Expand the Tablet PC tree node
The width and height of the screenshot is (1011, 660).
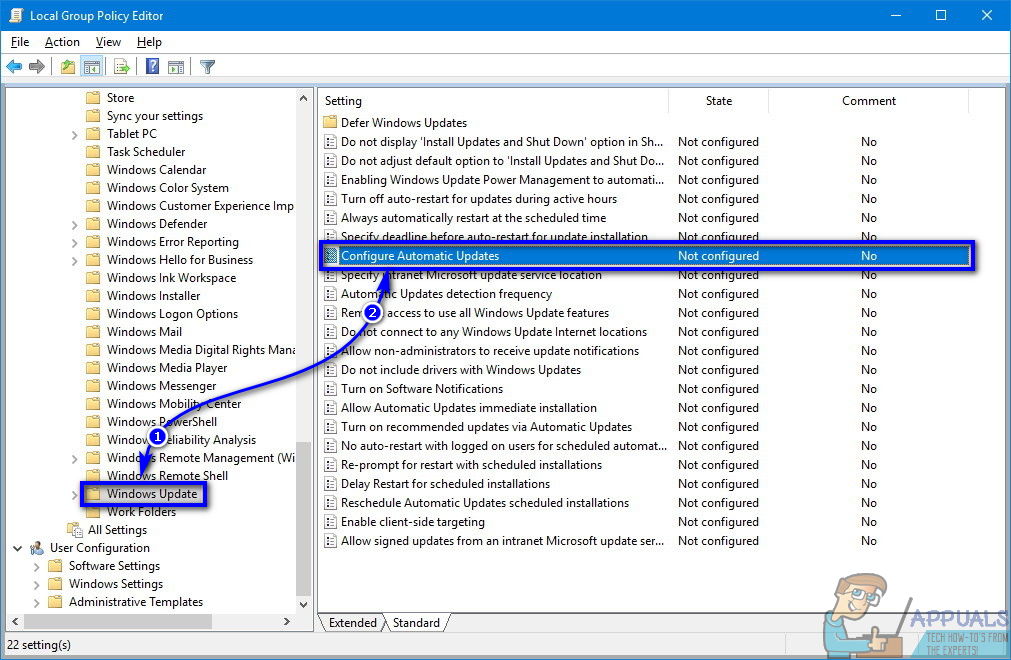[x=75, y=134]
